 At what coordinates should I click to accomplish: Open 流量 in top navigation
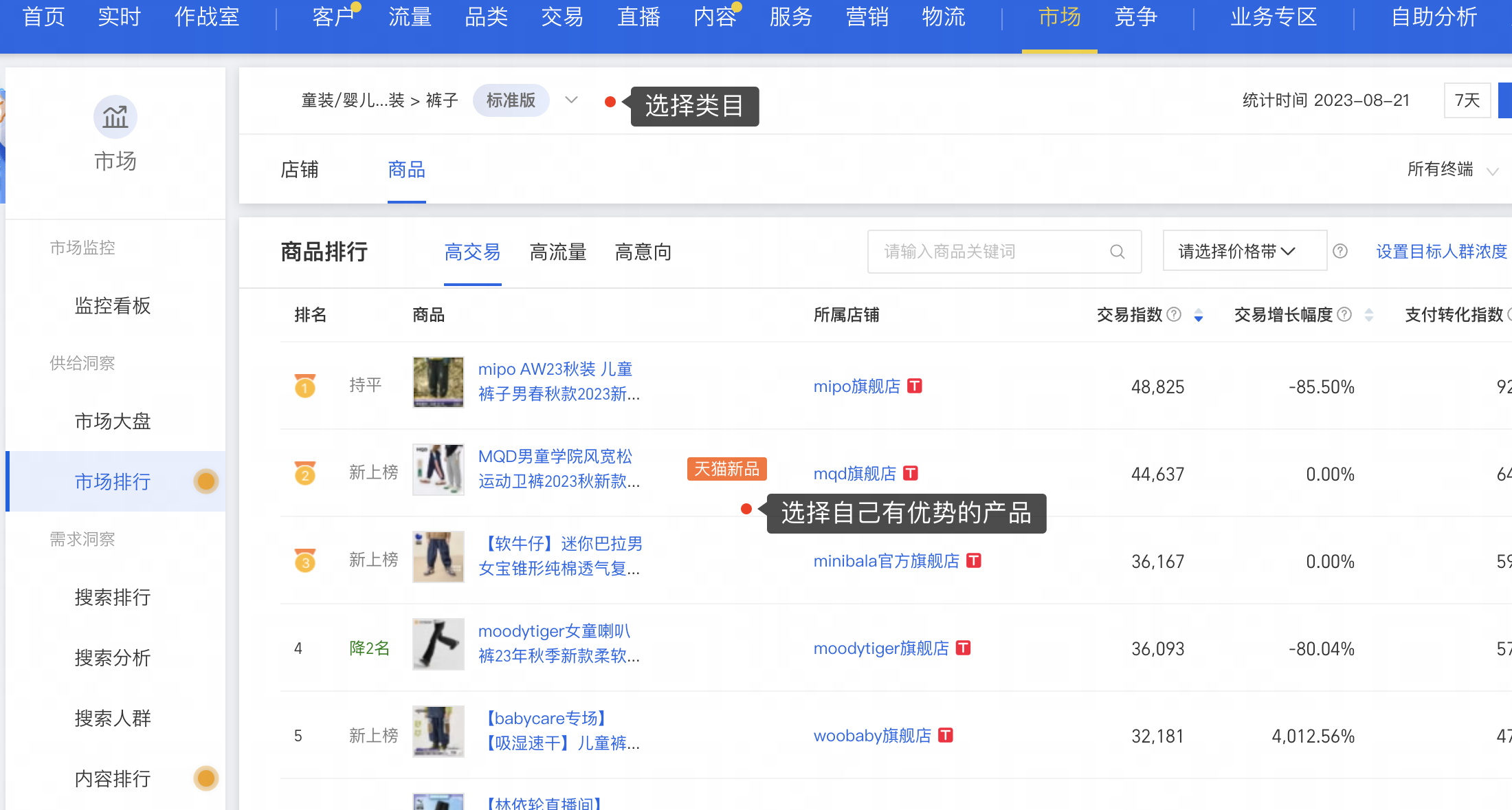[x=410, y=17]
